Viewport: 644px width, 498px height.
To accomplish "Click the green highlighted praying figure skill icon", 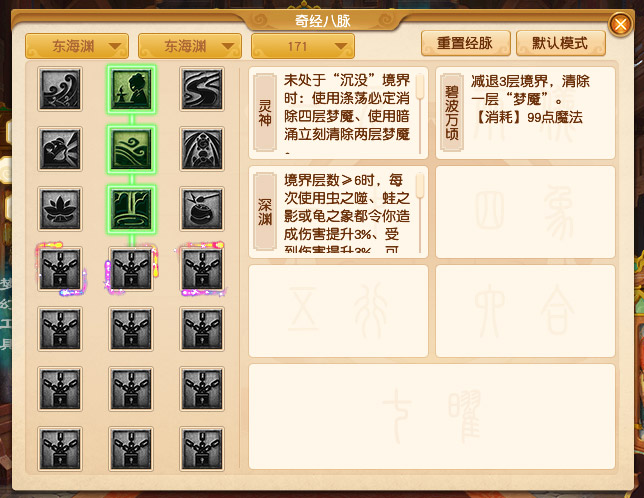I will [131, 89].
